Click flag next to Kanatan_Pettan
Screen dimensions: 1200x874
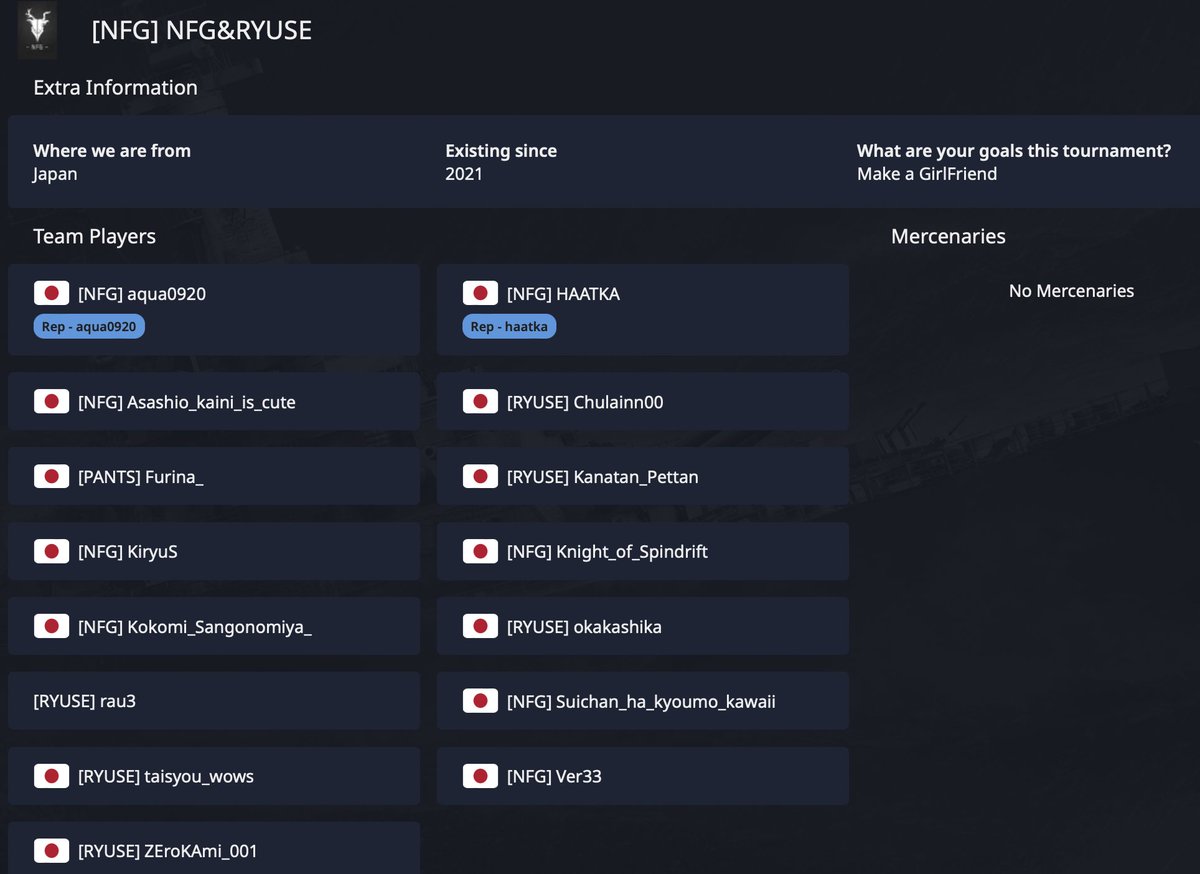point(480,477)
